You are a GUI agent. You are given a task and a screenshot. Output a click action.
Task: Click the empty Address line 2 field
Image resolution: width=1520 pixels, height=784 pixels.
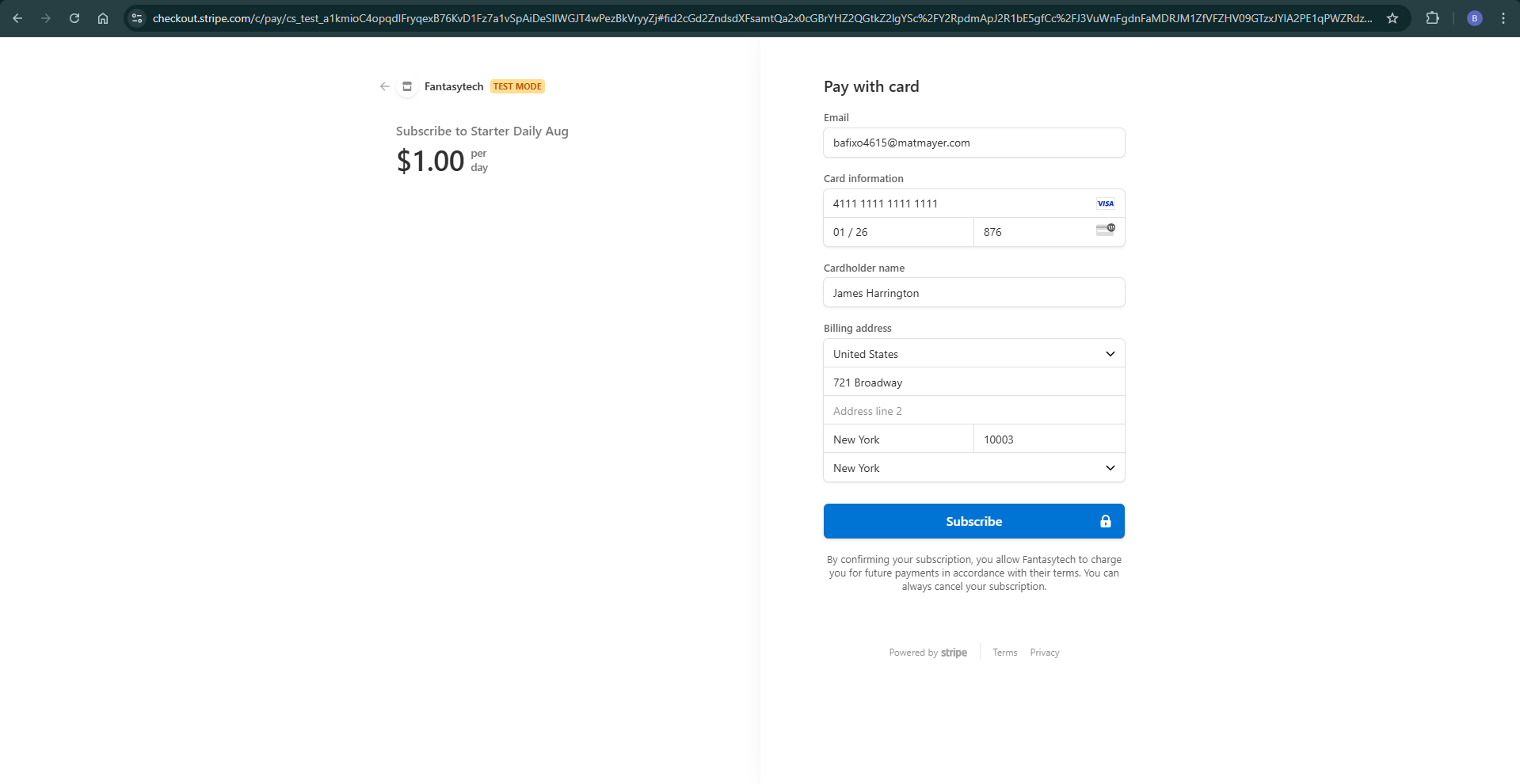[973, 411]
